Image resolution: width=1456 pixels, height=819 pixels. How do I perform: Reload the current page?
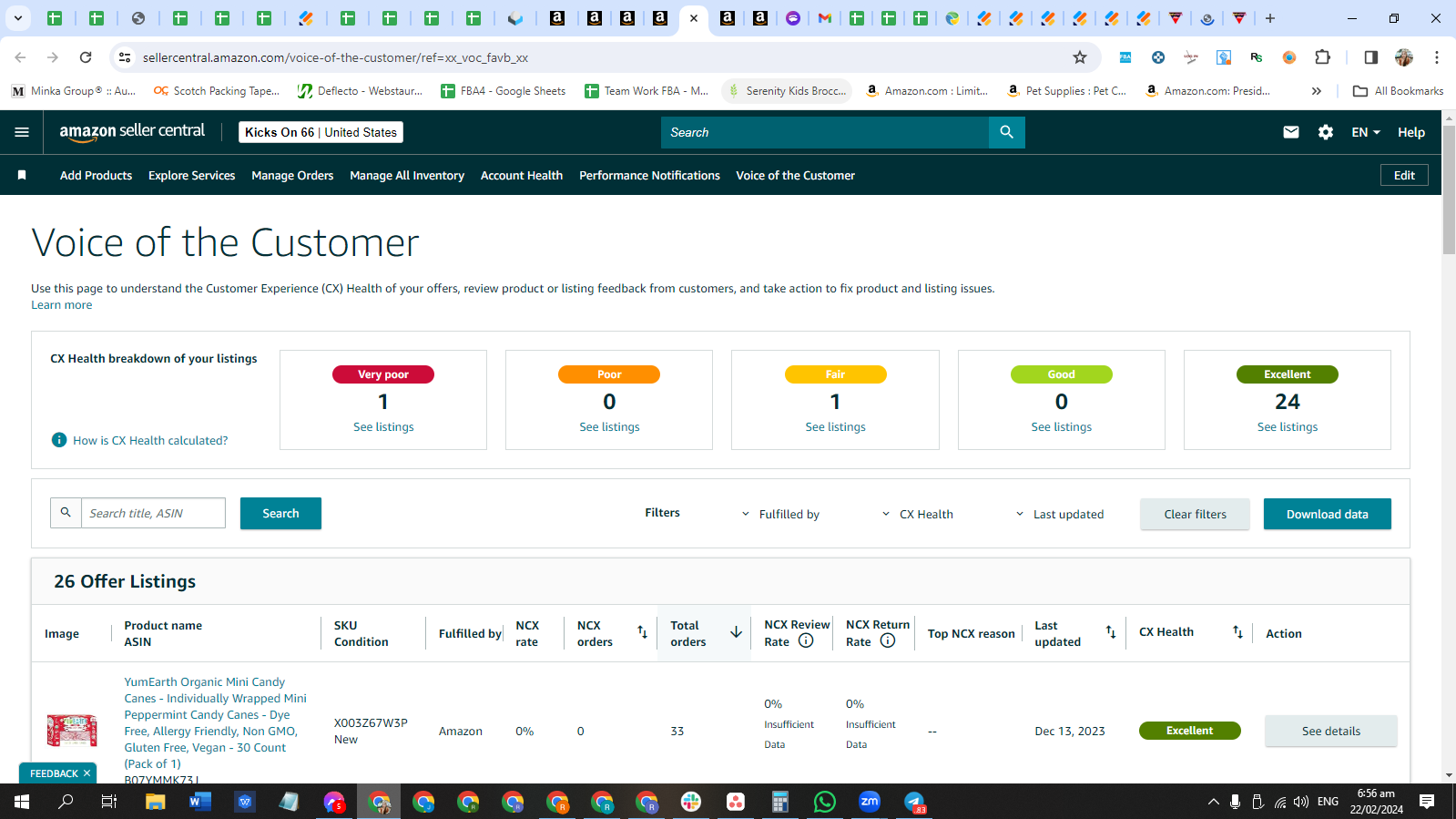pos(86,57)
